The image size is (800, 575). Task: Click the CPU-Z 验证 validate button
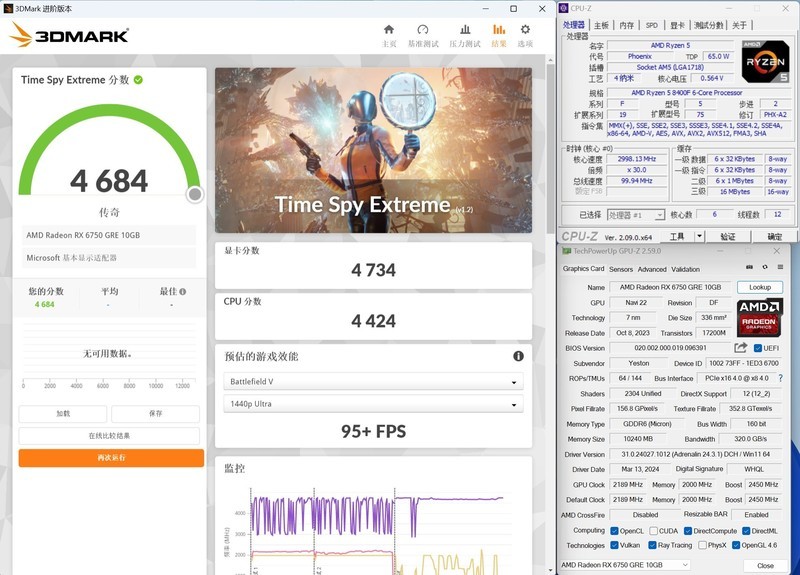point(728,236)
